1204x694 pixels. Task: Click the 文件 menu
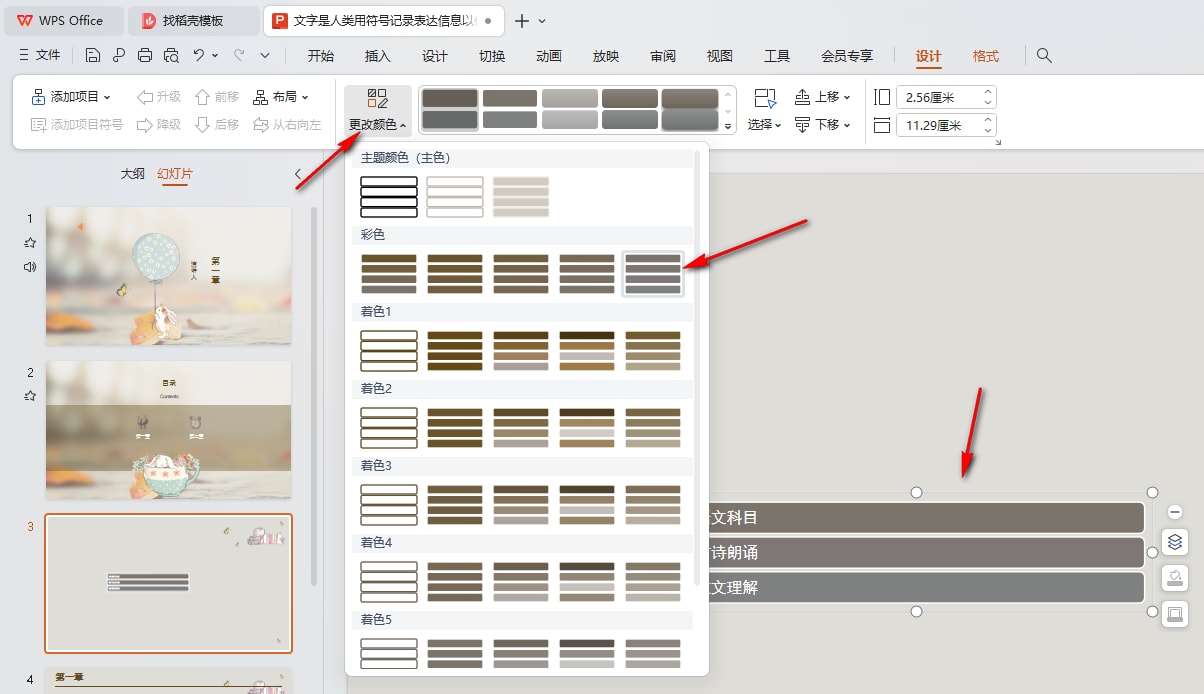(40, 55)
